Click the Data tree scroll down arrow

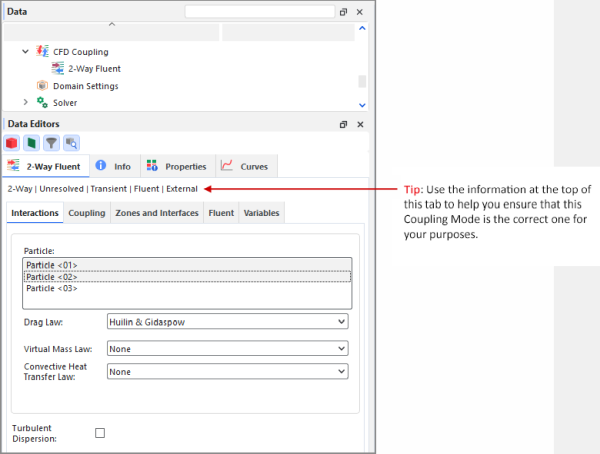click(362, 105)
